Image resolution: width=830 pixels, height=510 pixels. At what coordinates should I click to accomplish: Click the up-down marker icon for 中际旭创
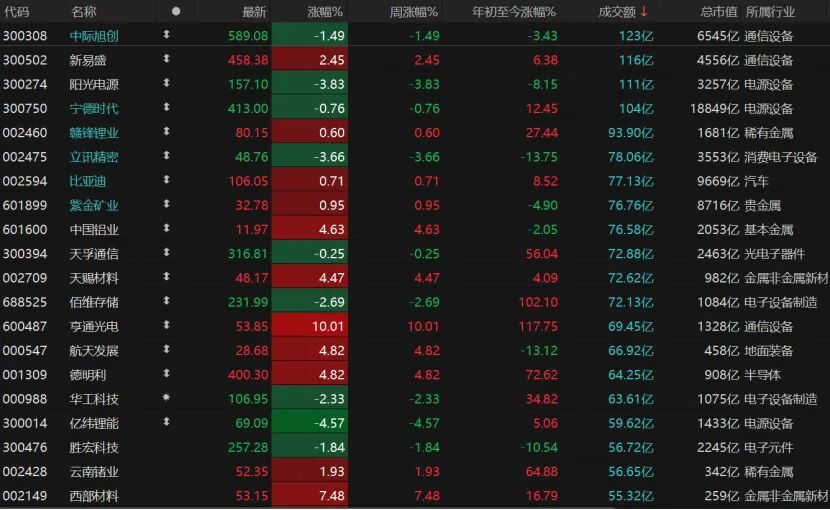click(x=166, y=35)
